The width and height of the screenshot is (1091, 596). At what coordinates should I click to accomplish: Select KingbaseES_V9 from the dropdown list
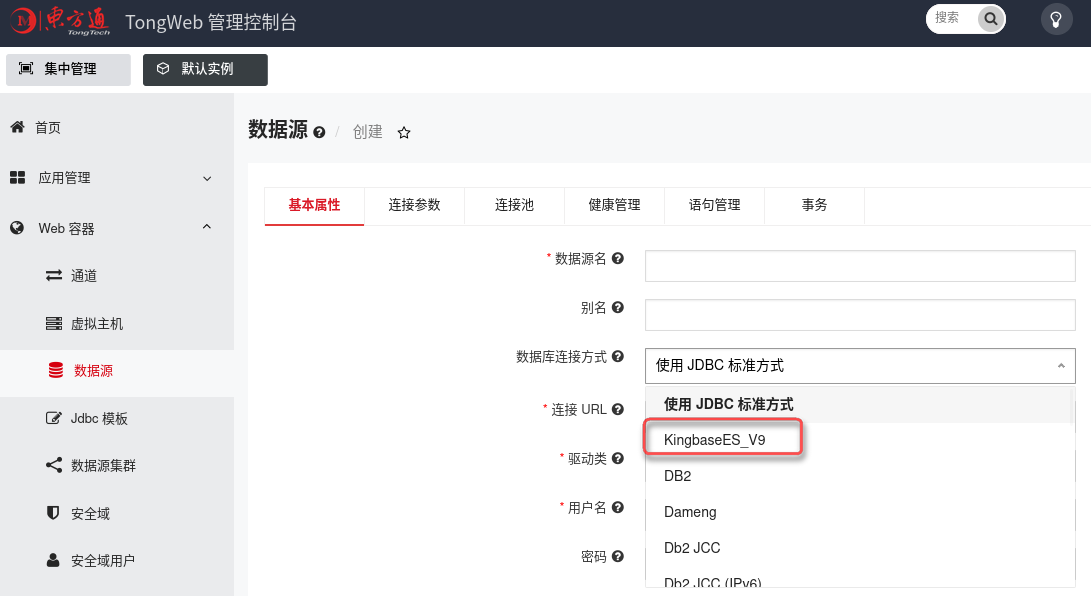859,440
